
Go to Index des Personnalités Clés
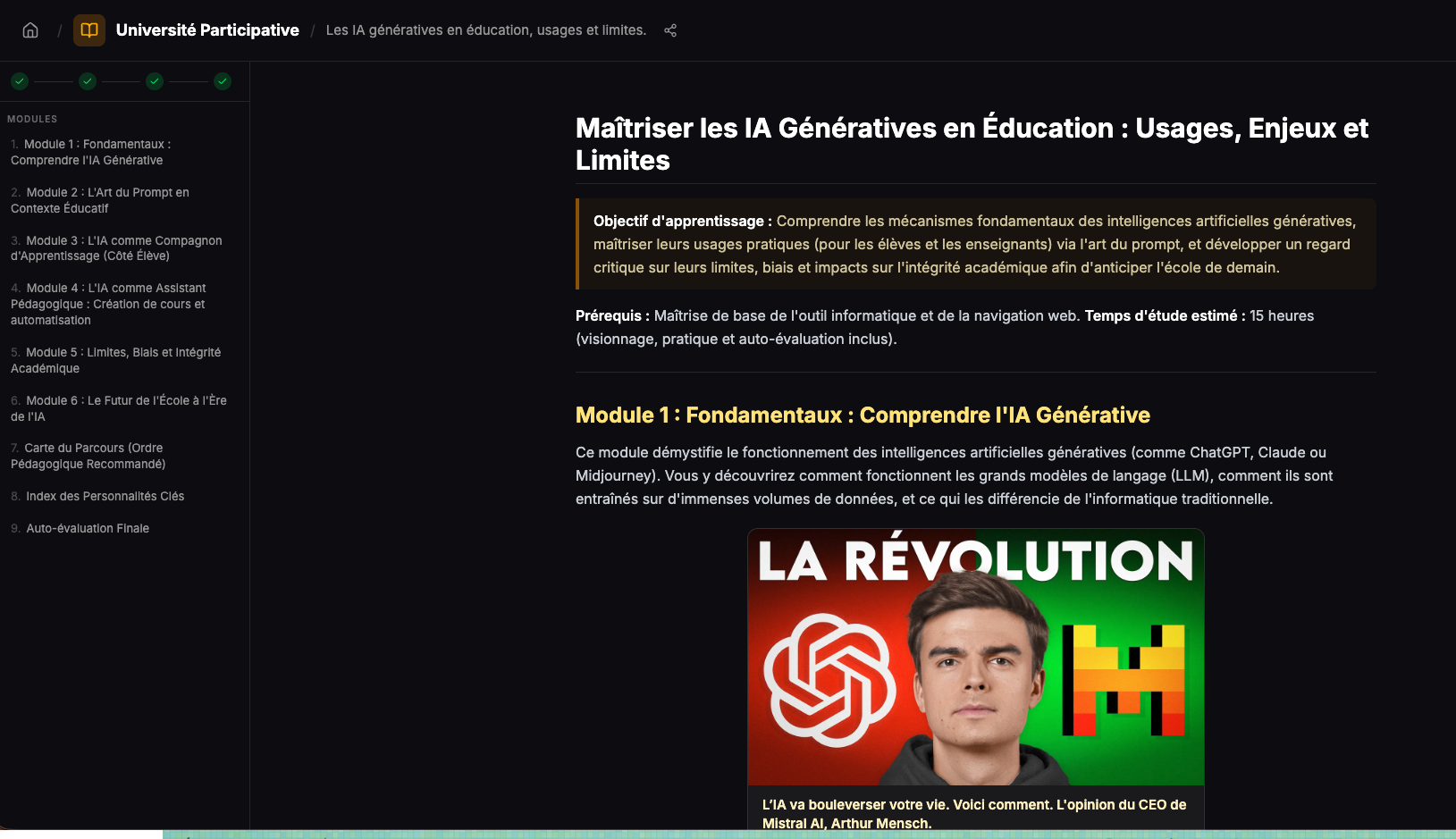[105, 496]
